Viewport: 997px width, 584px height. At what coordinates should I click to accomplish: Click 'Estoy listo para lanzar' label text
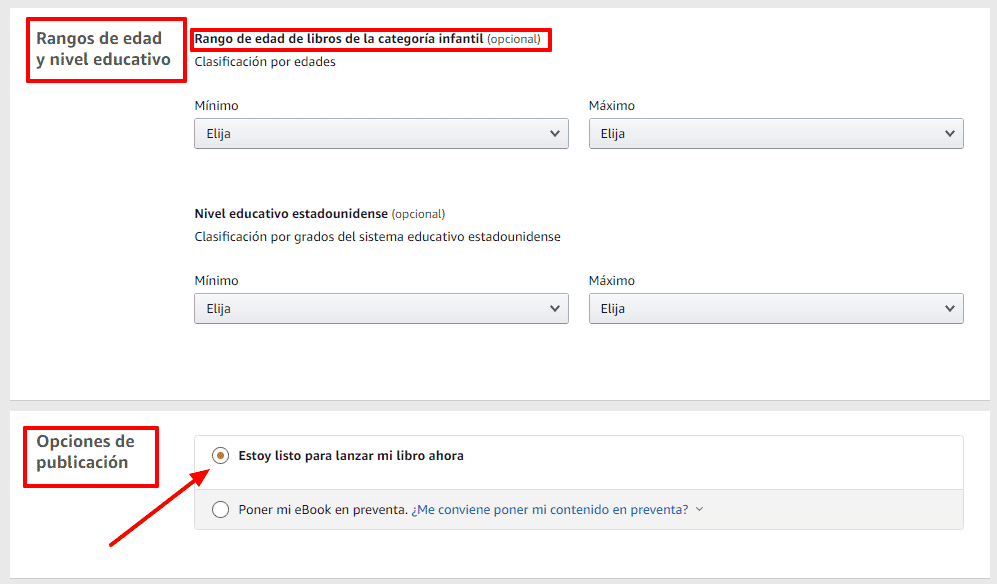[x=351, y=455]
